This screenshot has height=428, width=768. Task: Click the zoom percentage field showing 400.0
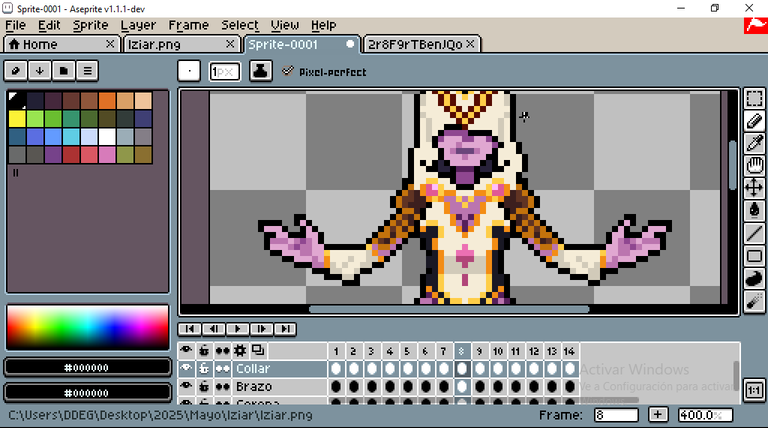click(705, 415)
